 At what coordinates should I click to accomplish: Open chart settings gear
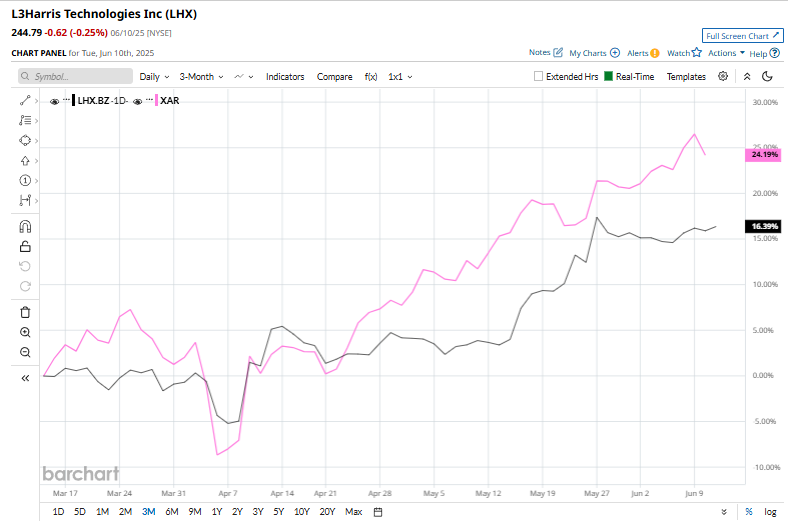pyautogui.click(x=723, y=76)
